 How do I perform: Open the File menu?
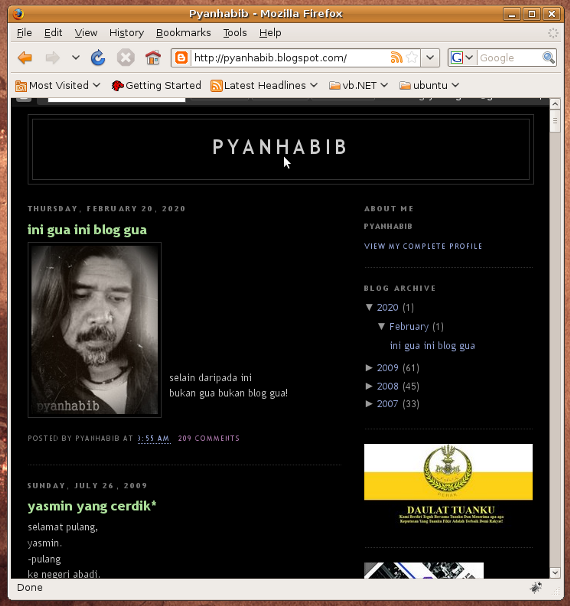point(24,33)
